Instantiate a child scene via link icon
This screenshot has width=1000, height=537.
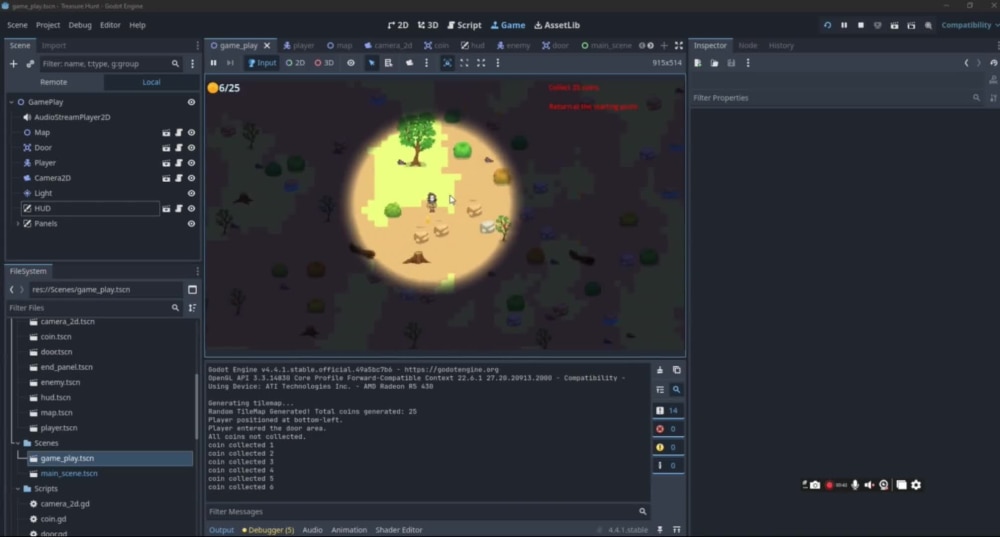pos(30,64)
